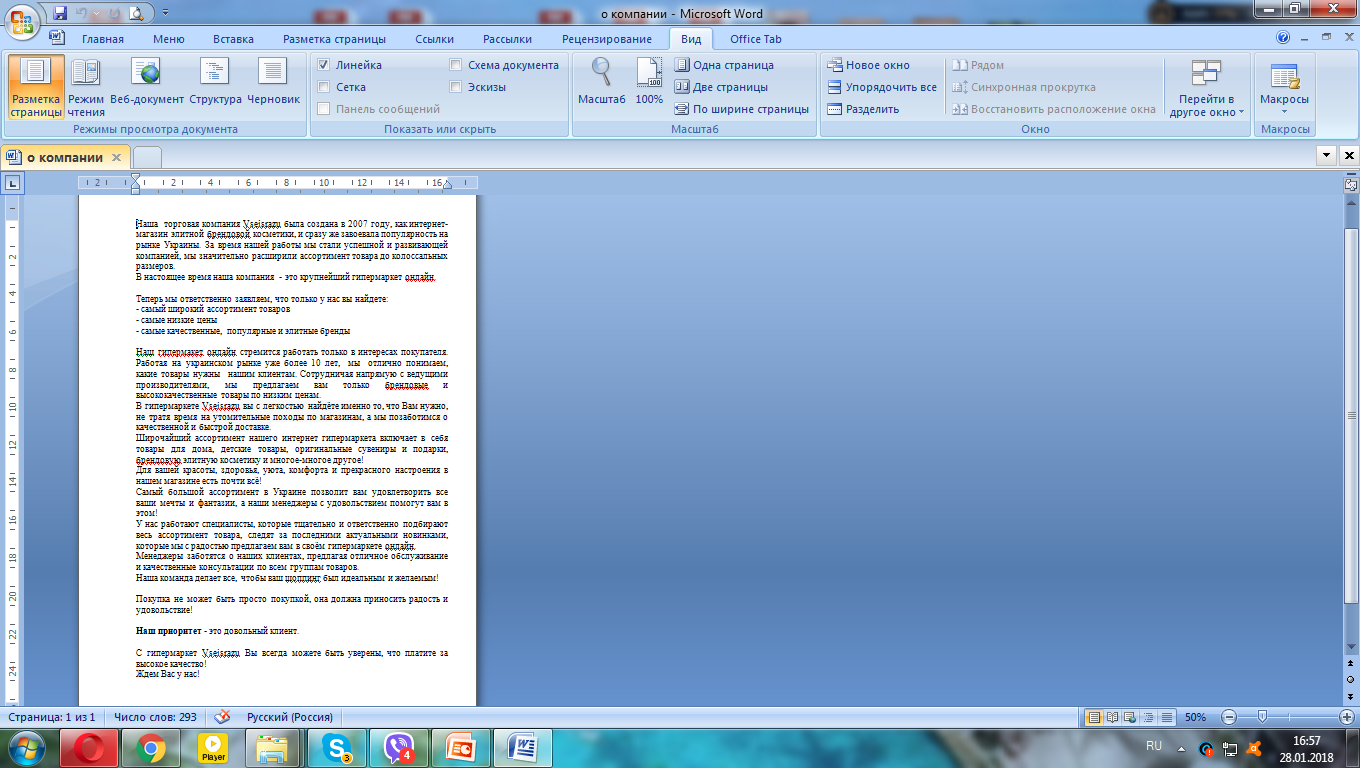Close the 'о компании' document tab
Screen dimensions: 1360x768
[x=116, y=157]
